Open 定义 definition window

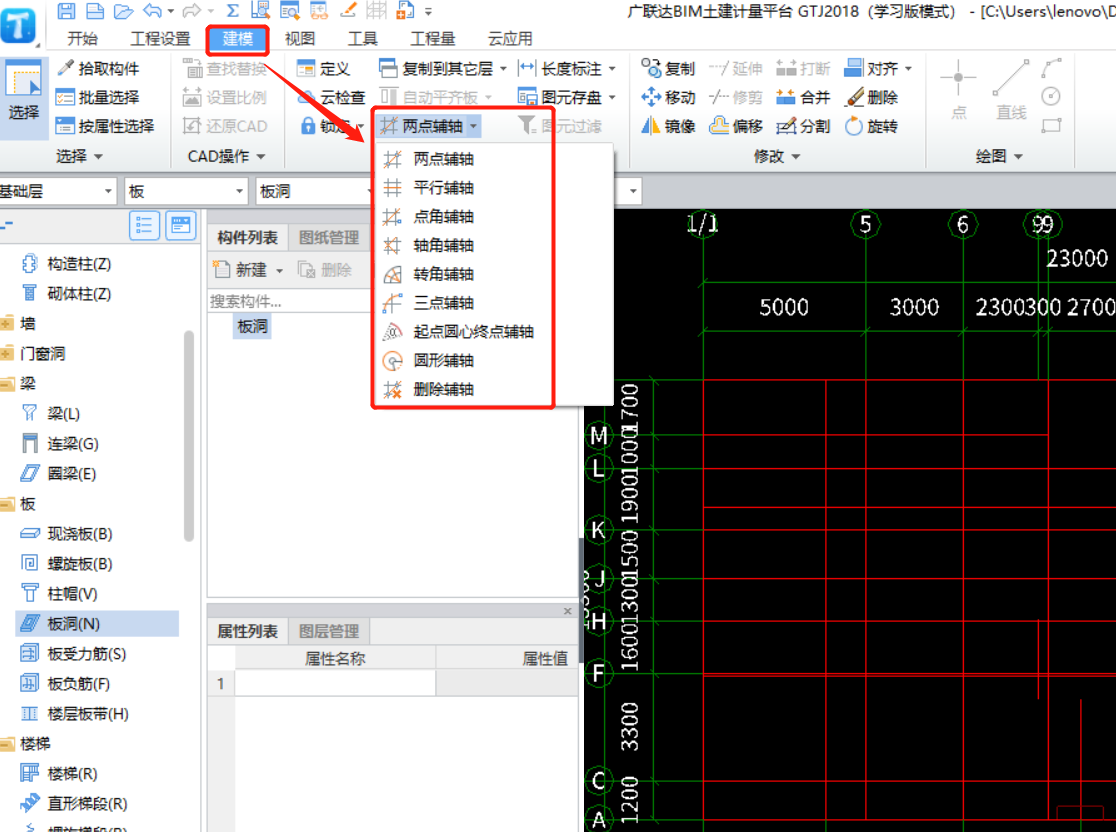pyautogui.click(x=324, y=68)
